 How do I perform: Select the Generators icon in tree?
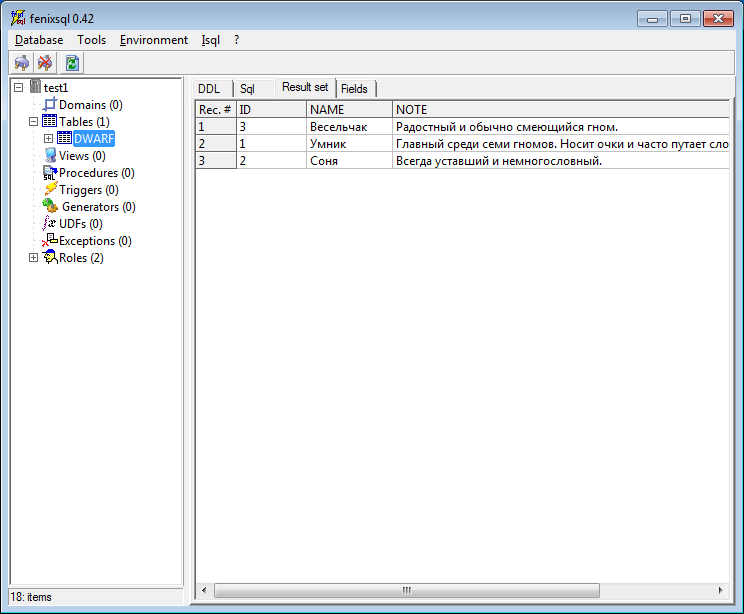pos(50,207)
